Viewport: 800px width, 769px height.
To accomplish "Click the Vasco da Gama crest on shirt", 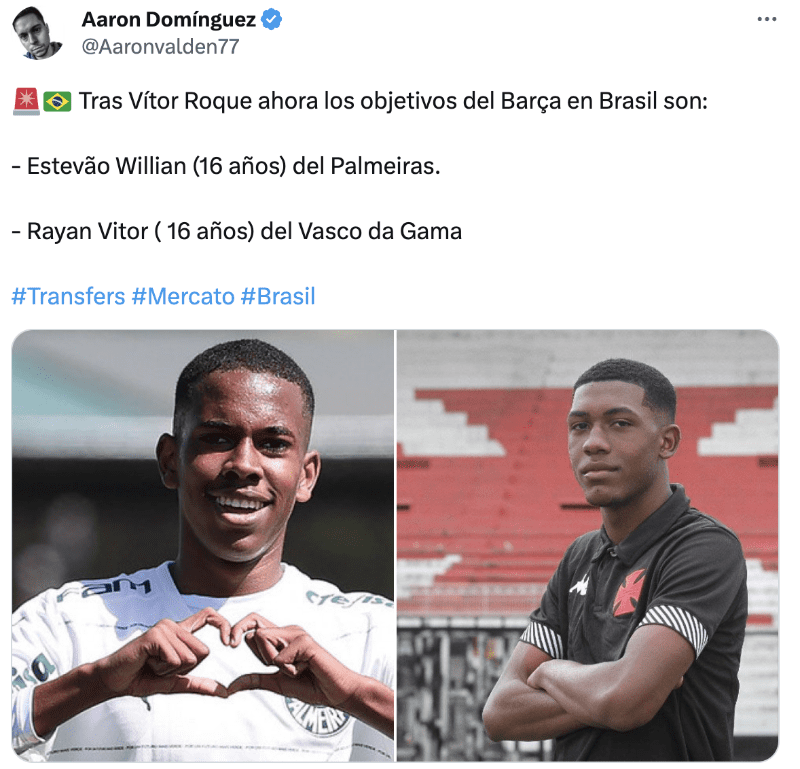I will pos(629,592).
